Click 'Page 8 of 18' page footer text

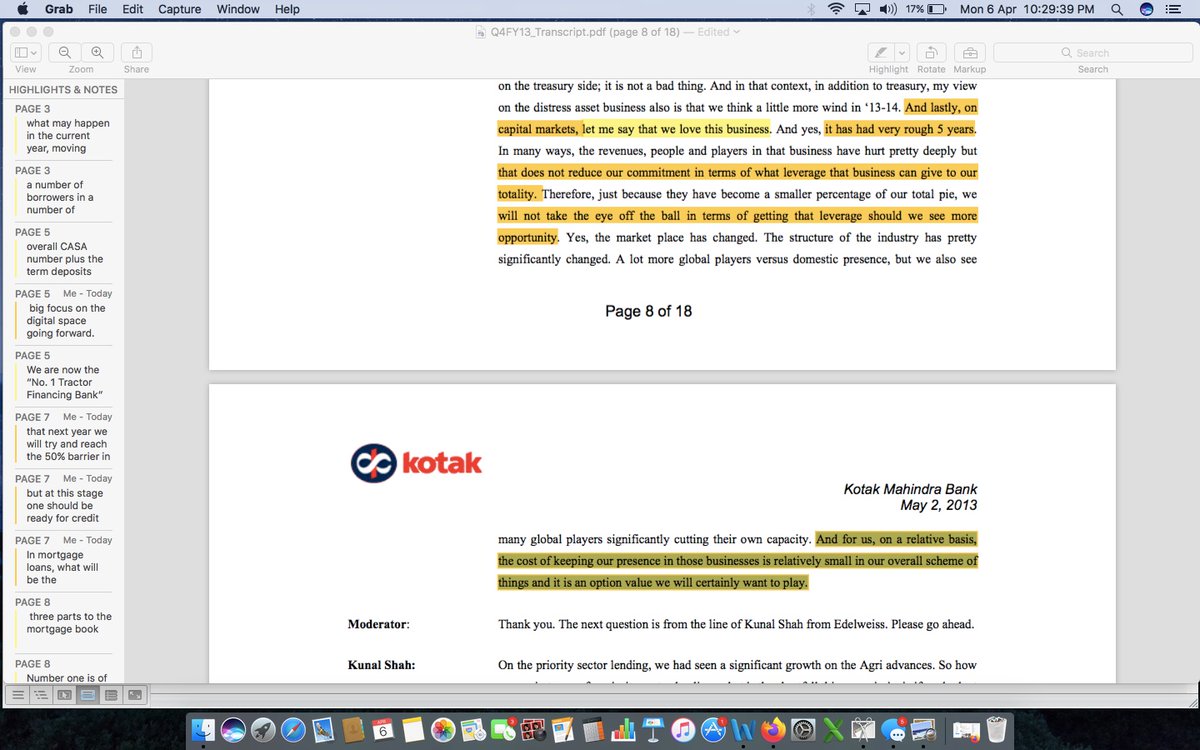(648, 311)
